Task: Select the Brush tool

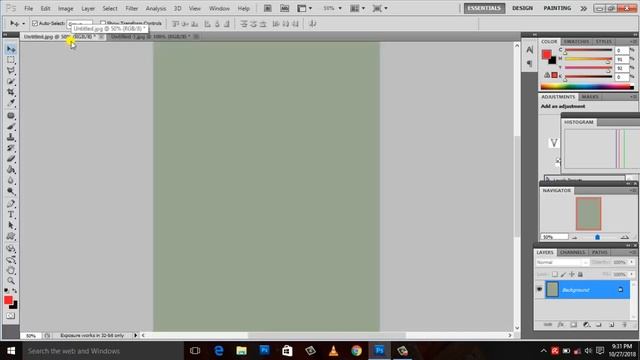Action: pos(11,127)
